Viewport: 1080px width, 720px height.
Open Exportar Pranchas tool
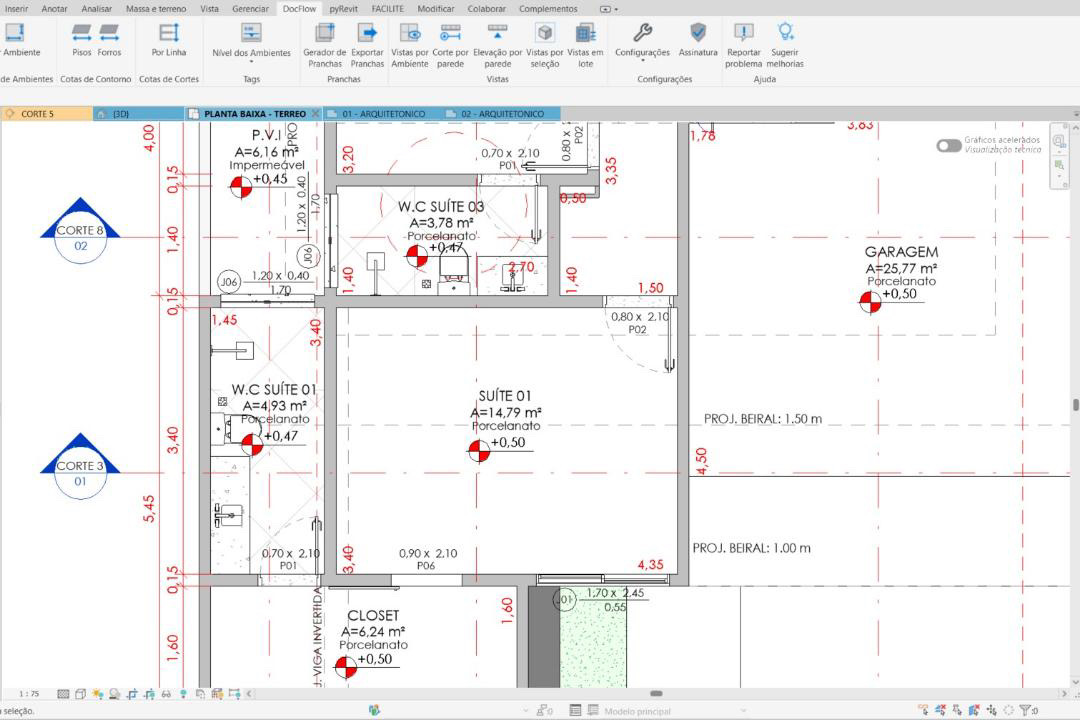(367, 45)
